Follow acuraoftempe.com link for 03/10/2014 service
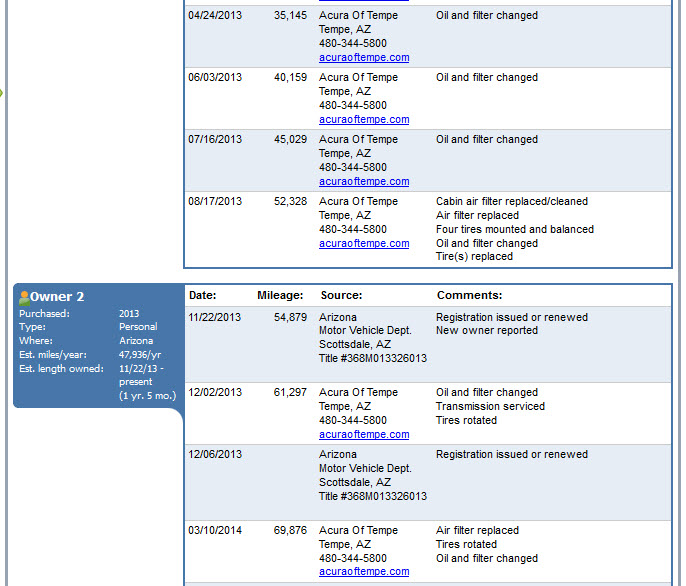 364,572
